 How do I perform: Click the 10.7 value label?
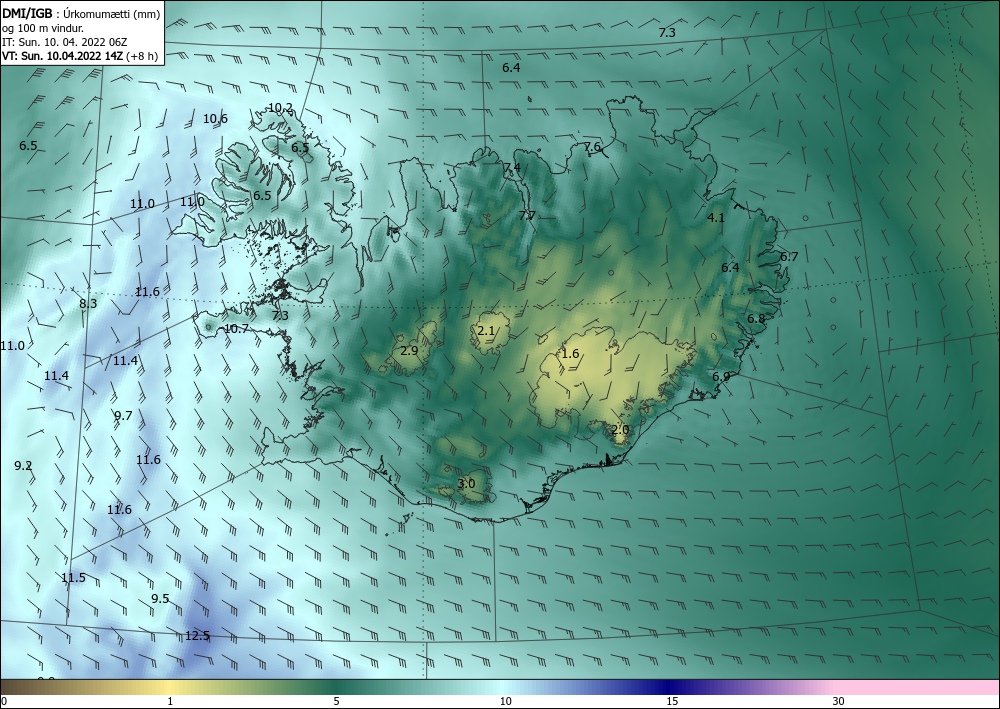point(237,329)
